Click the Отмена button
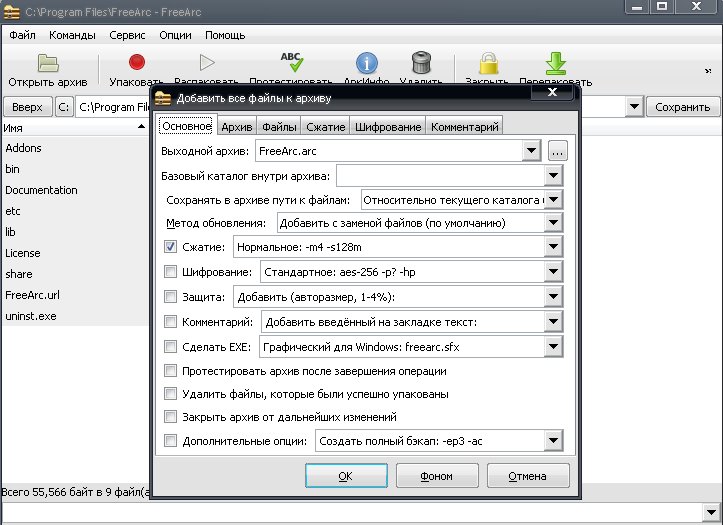The height and width of the screenshot is (525, 723). (x=527, y=476)
